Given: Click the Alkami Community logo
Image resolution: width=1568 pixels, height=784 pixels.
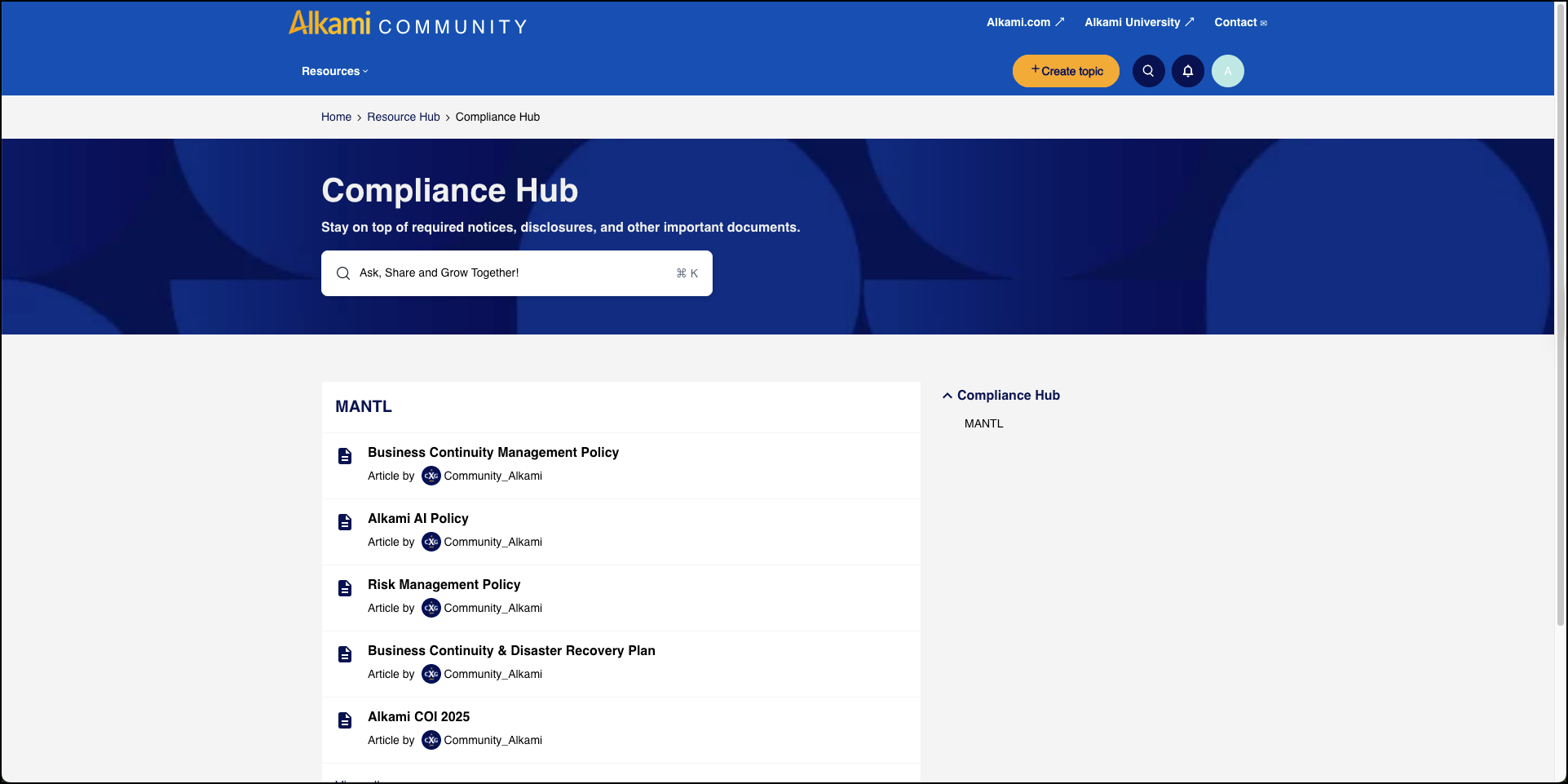Looking at the screenshot, I should [x=408, y=24].
